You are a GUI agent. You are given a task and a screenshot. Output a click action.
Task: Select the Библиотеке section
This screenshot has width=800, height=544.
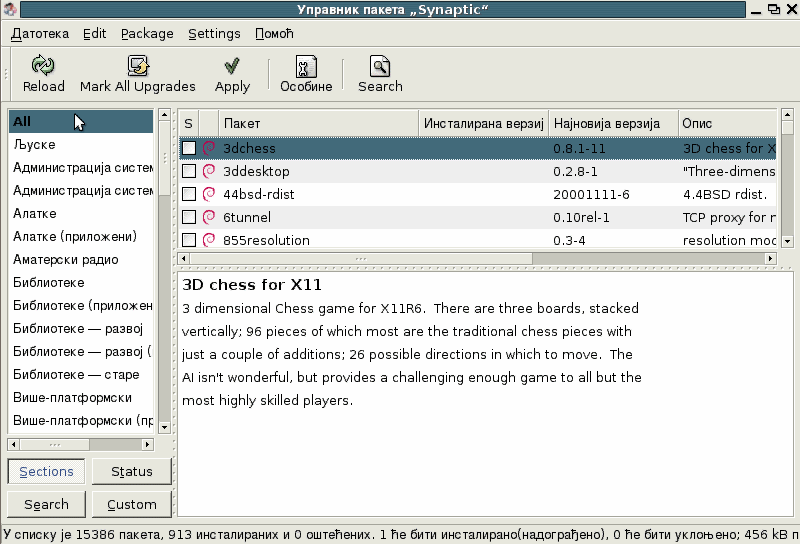click(x=81, y=282)
